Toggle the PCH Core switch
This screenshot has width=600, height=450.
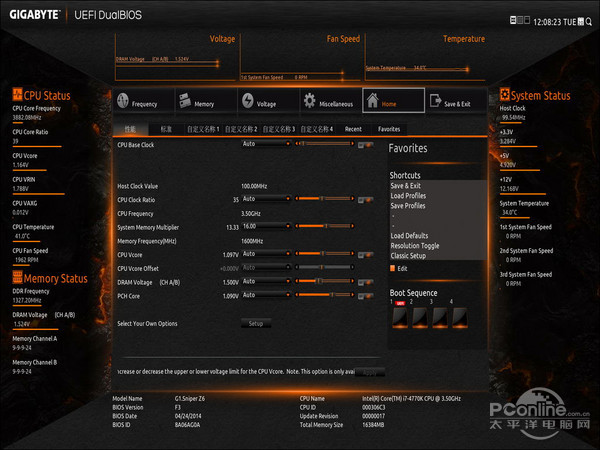365,296
